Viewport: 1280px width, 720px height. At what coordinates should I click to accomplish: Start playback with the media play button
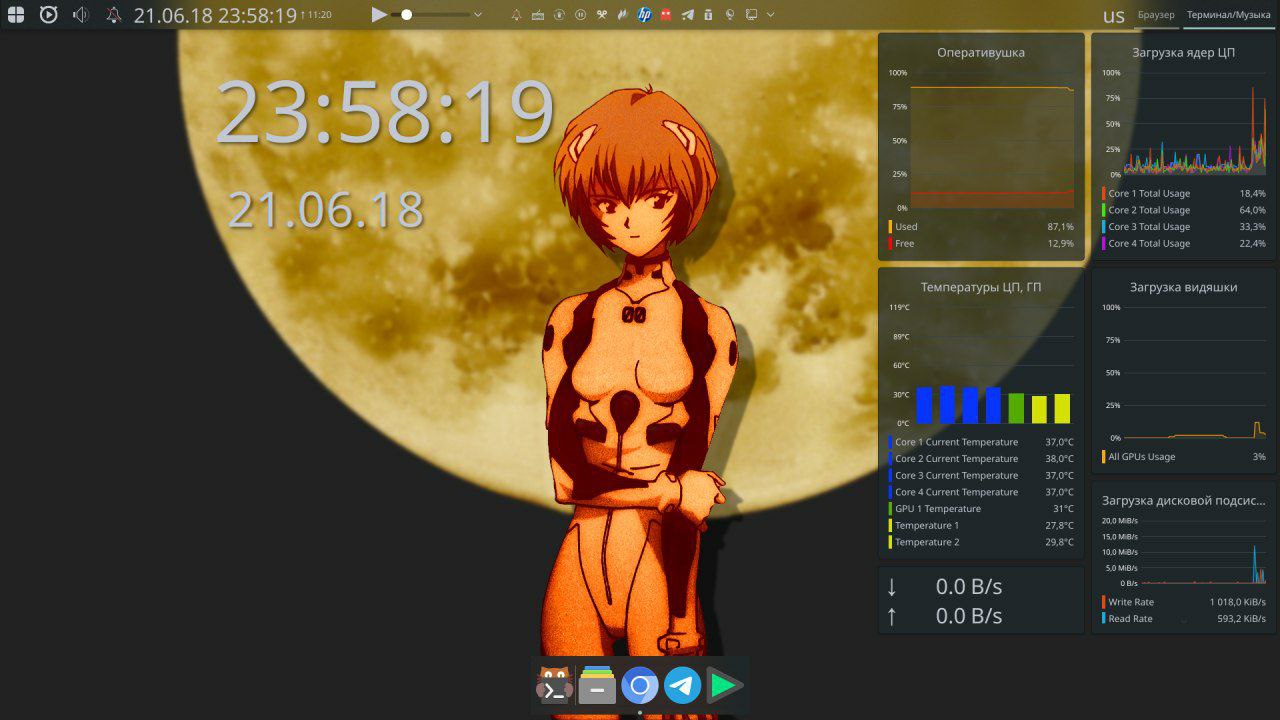pos(379,14)
